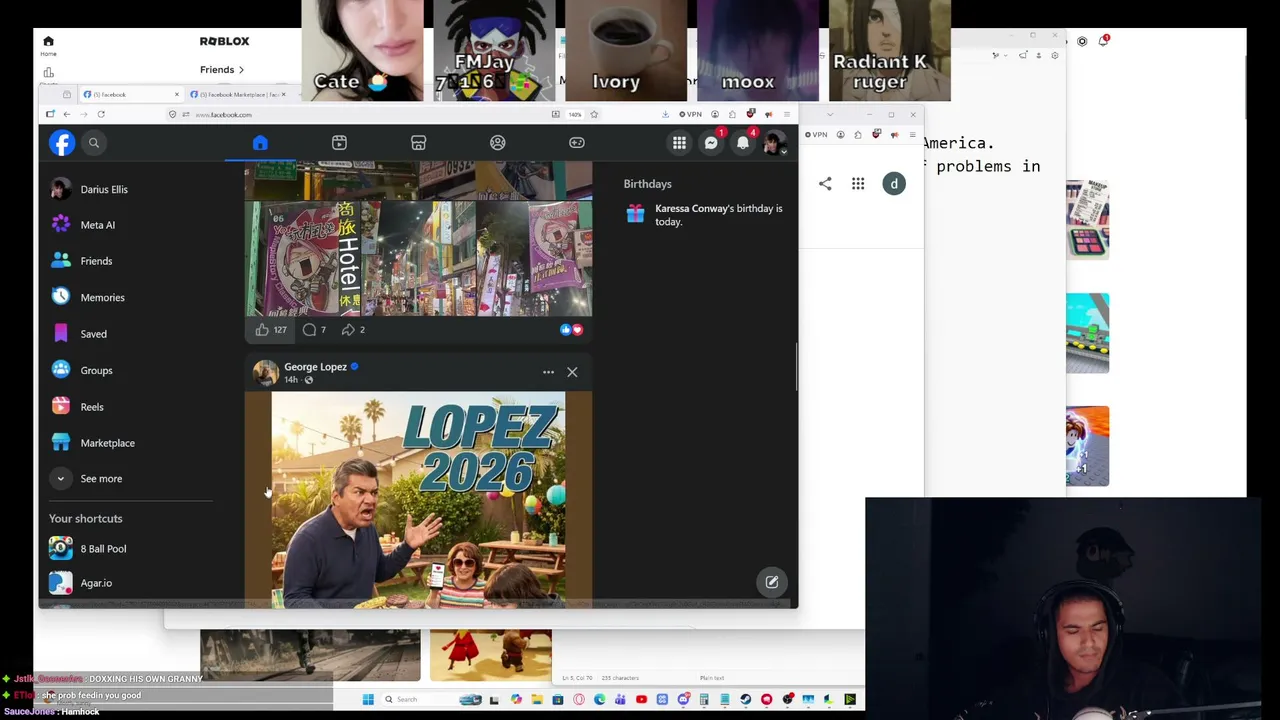View reactions on the hotel street post
1280x720 pixels.
(571, 330)
